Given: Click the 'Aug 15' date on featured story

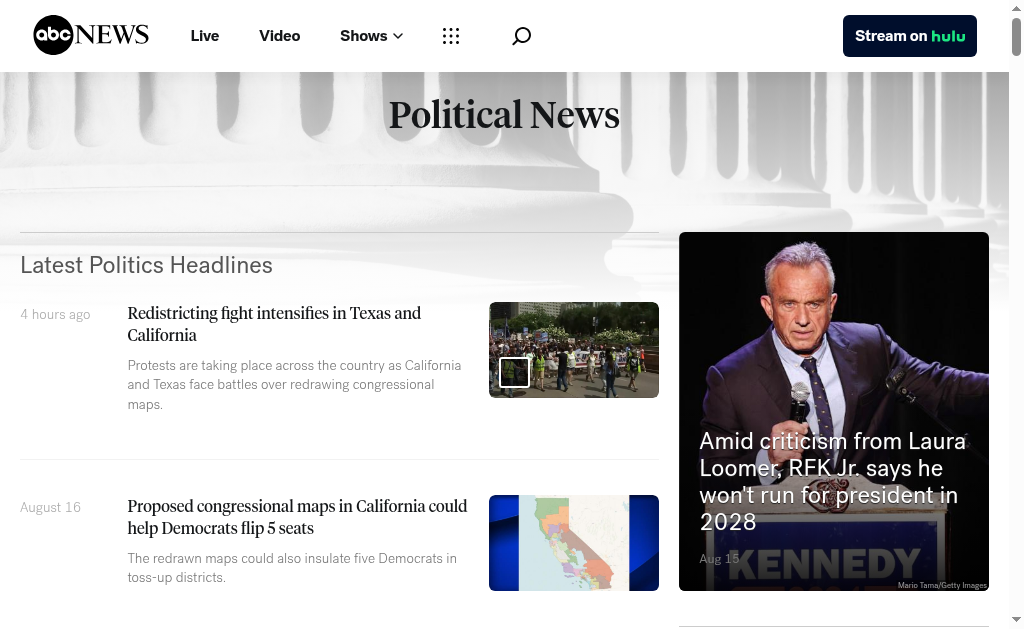Looking at the screenshot, I should (x=719, y=558).
